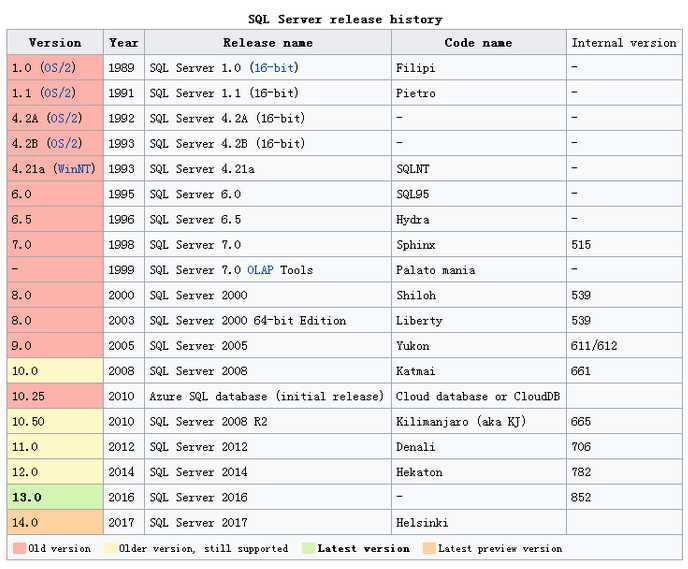Click internal version 665
The image size is (688, 569).
(x=581, y=422)
